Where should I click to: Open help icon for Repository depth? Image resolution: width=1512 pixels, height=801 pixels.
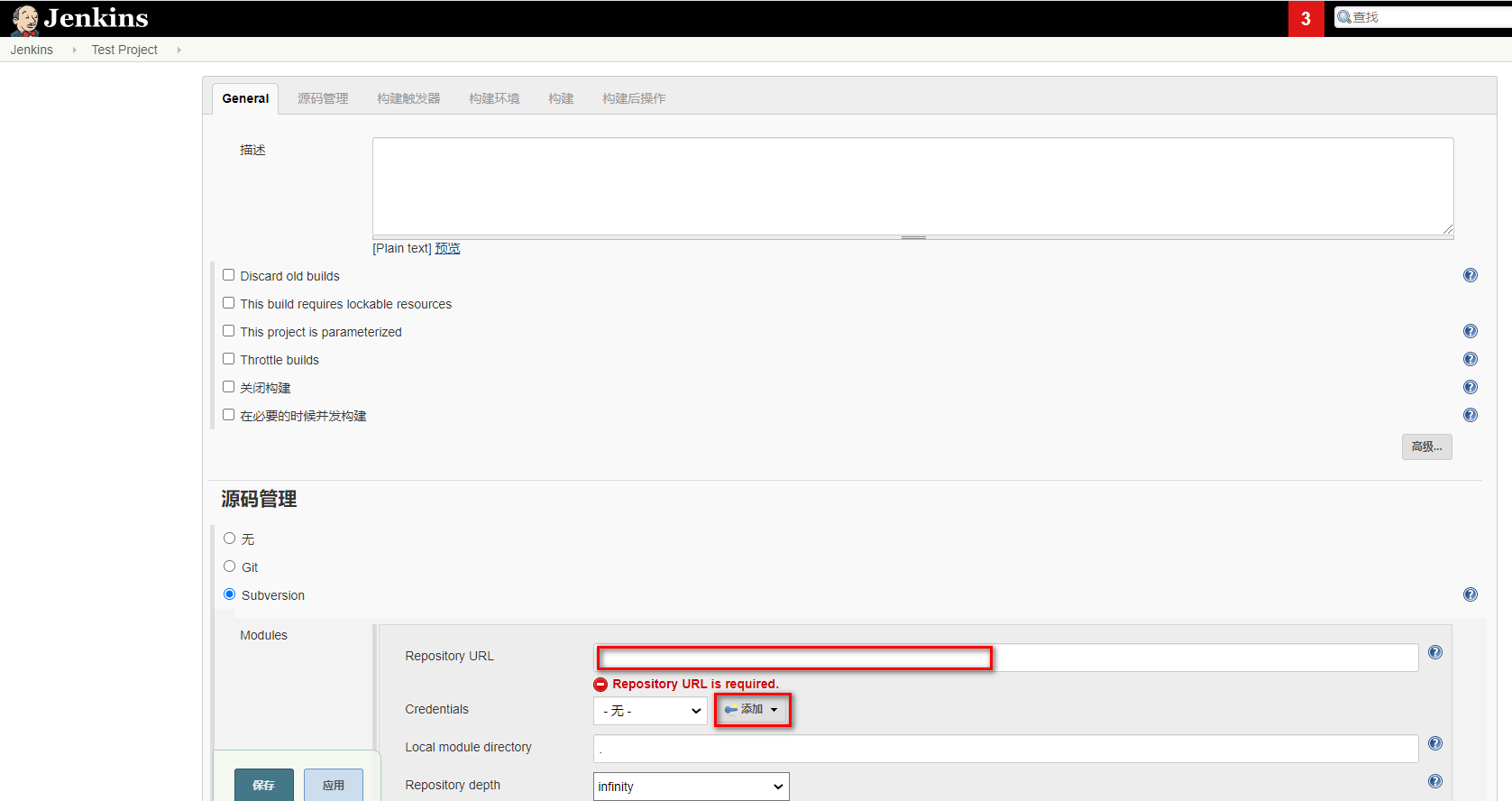tap(1435, 781)
